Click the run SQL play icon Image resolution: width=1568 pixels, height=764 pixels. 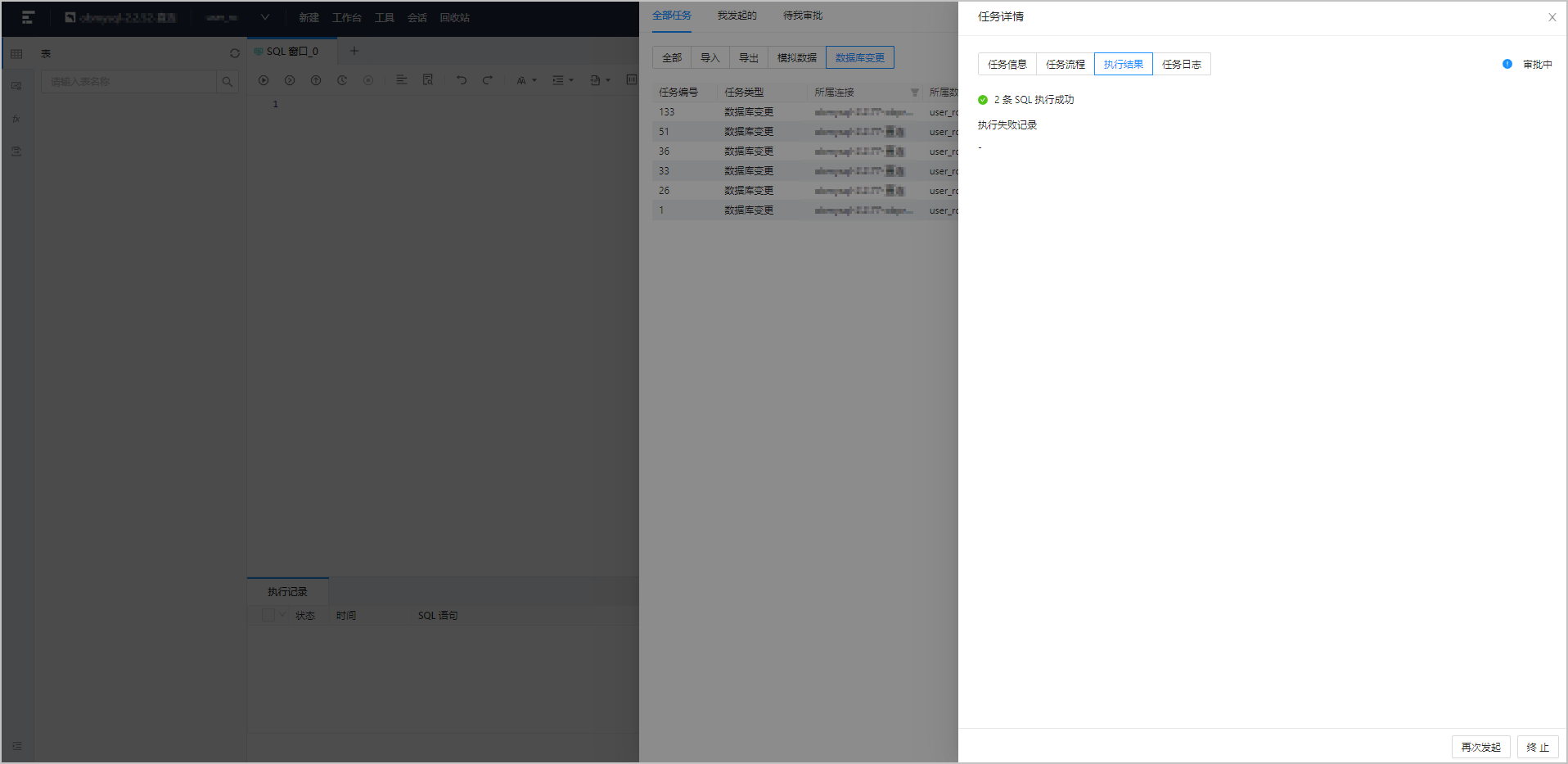click(264, 80)
